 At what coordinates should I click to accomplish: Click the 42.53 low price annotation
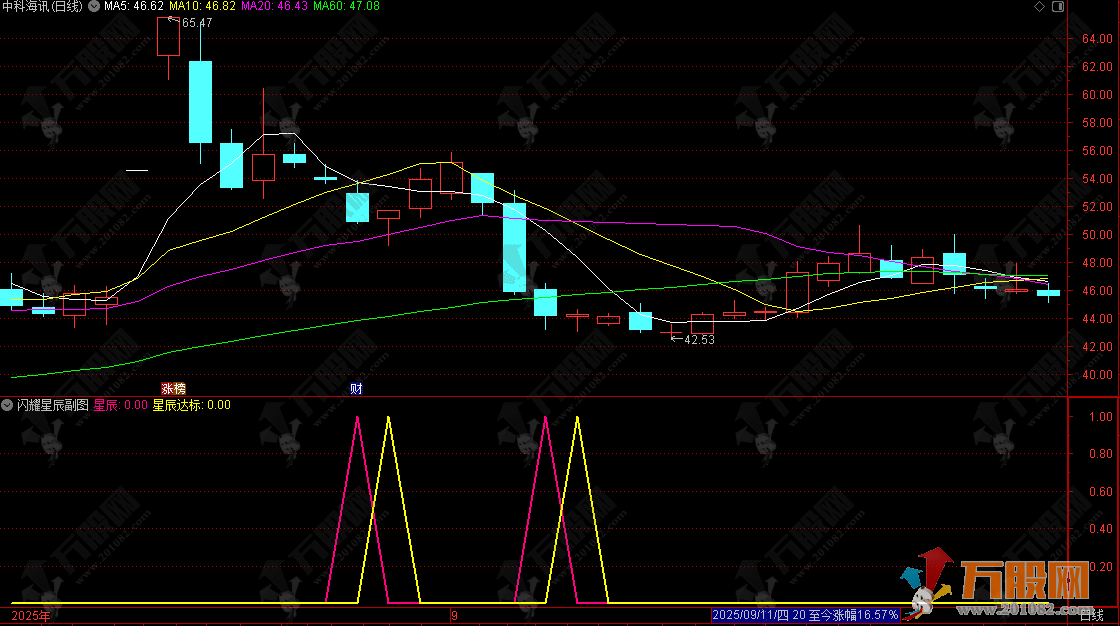coord(699,340)
